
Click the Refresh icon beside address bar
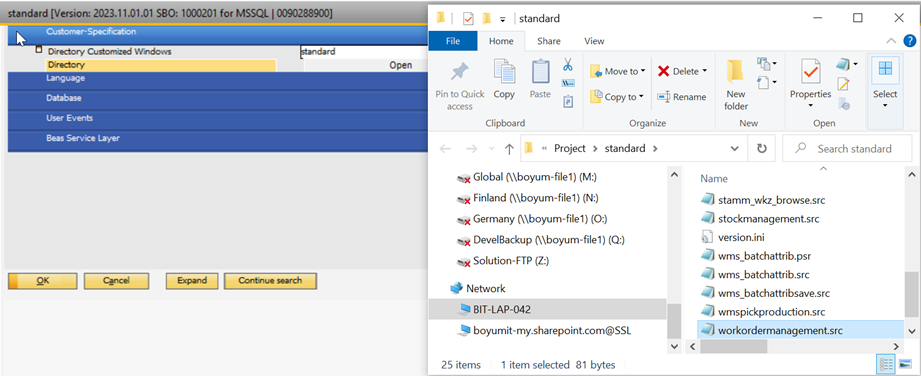pos(762,149)
